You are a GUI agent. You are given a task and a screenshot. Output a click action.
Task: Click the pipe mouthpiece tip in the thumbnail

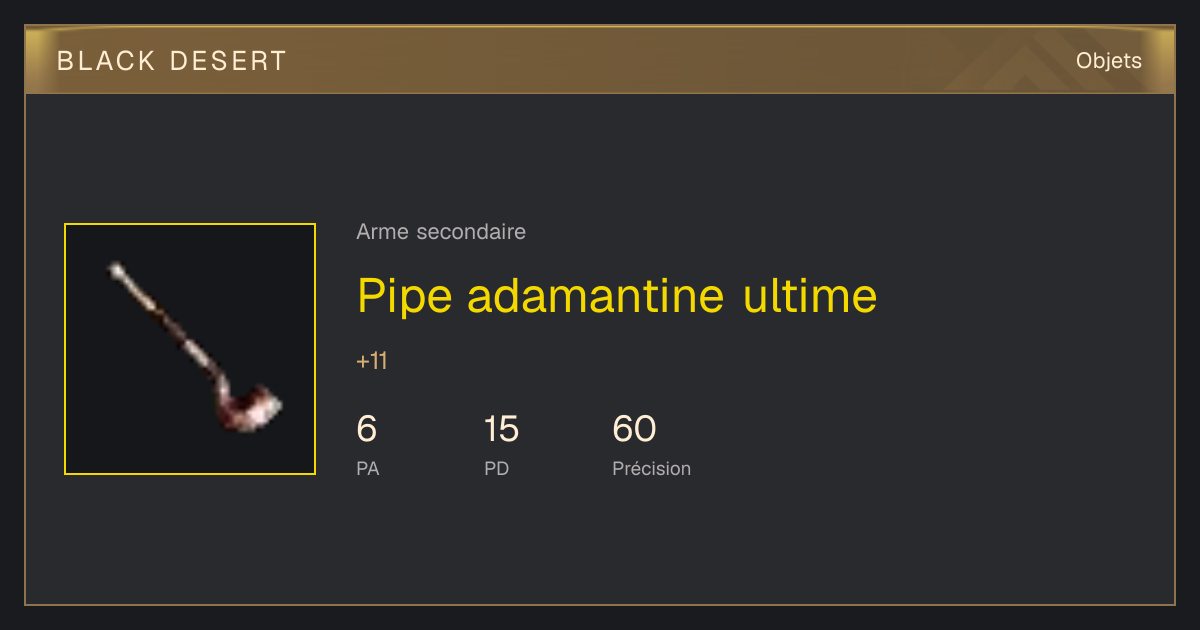tap(116, 269)
